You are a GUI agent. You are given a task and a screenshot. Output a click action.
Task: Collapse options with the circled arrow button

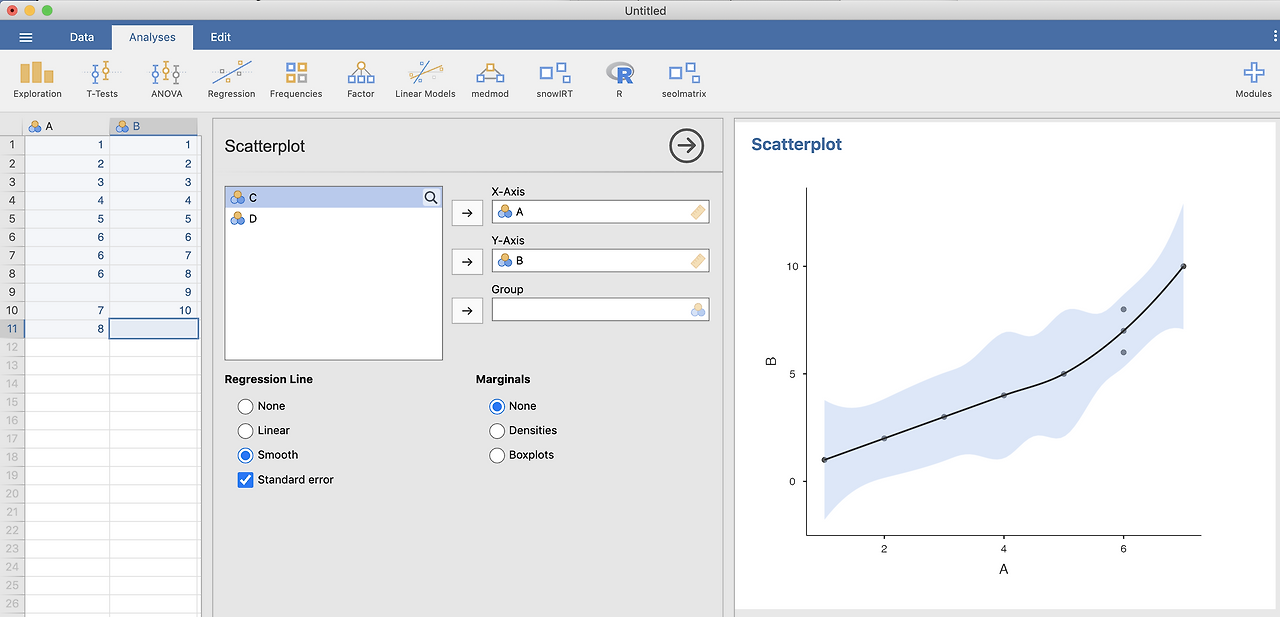tap(686, 146)
